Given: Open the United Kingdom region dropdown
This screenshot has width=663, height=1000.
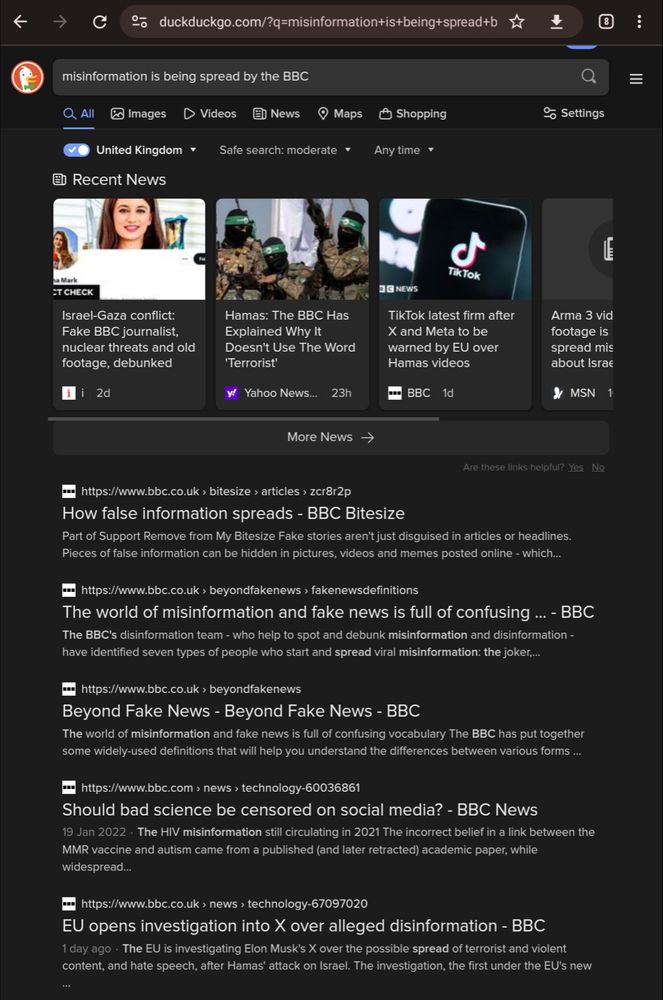Looking at the screenshot, I should [147, 150].
